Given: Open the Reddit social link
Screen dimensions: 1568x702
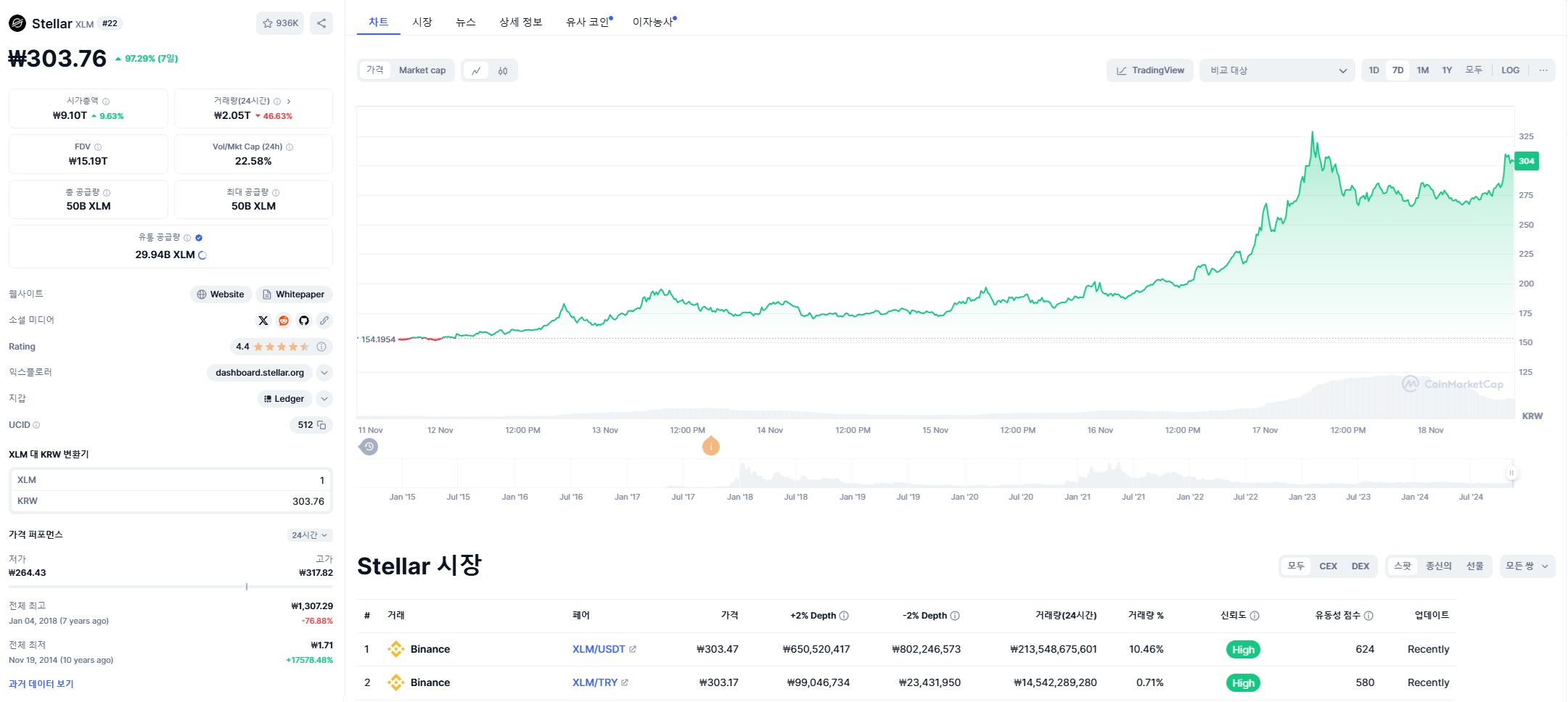Looking at the screenshot, I should [x=284, y=321].
